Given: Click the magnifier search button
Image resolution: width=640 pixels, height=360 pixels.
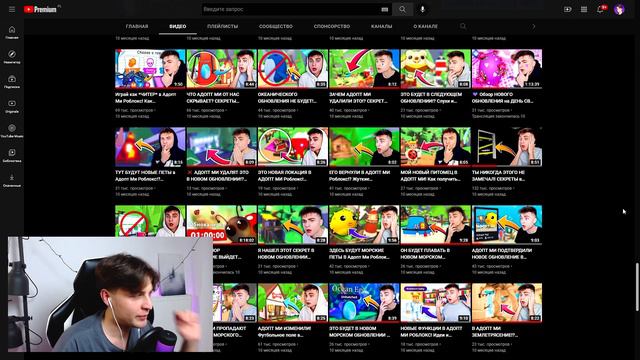Looking at the screenshot, I should click(x=402, y=9).
